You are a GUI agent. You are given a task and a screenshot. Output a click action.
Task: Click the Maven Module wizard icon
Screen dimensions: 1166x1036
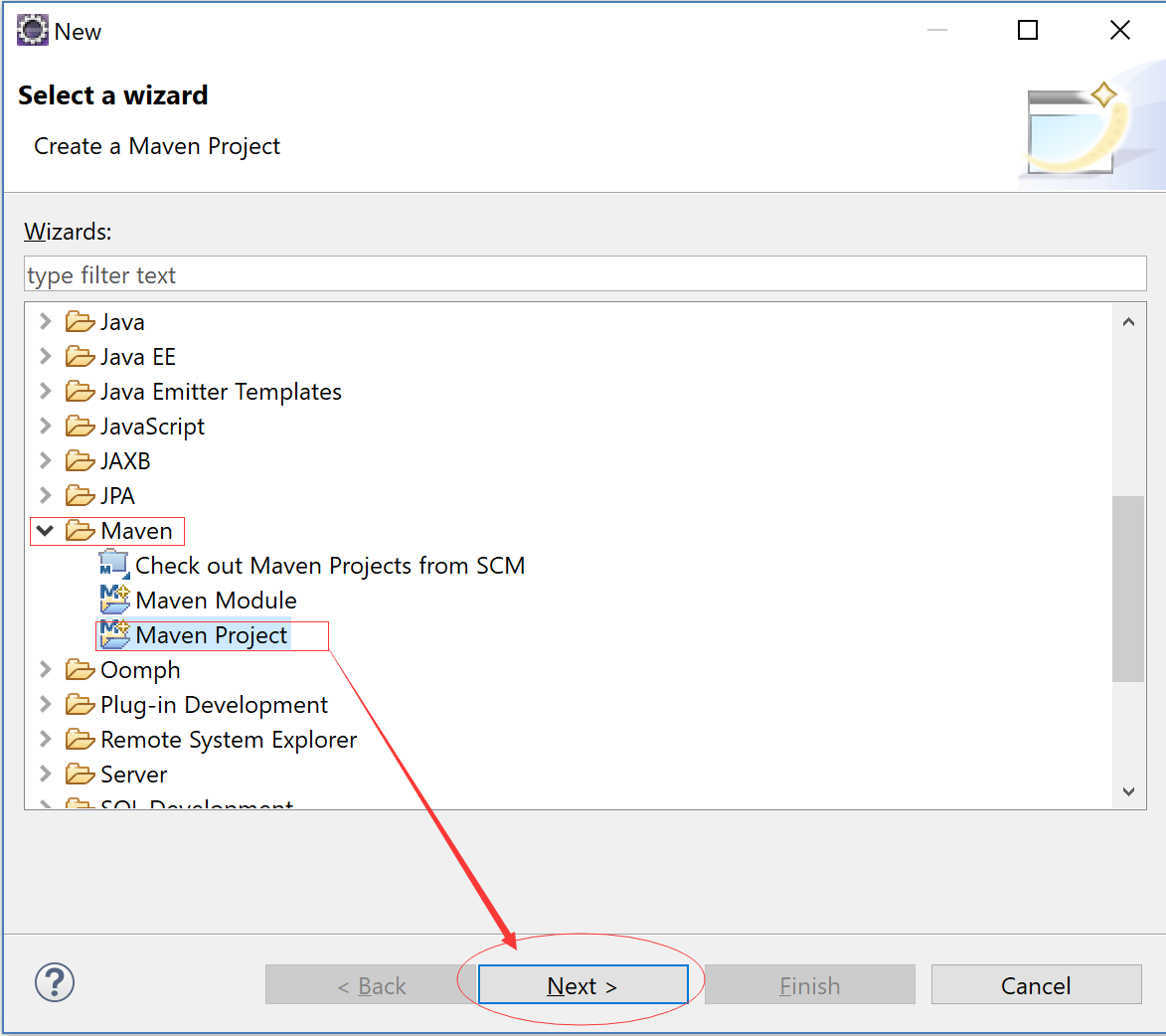click(114, 599)
